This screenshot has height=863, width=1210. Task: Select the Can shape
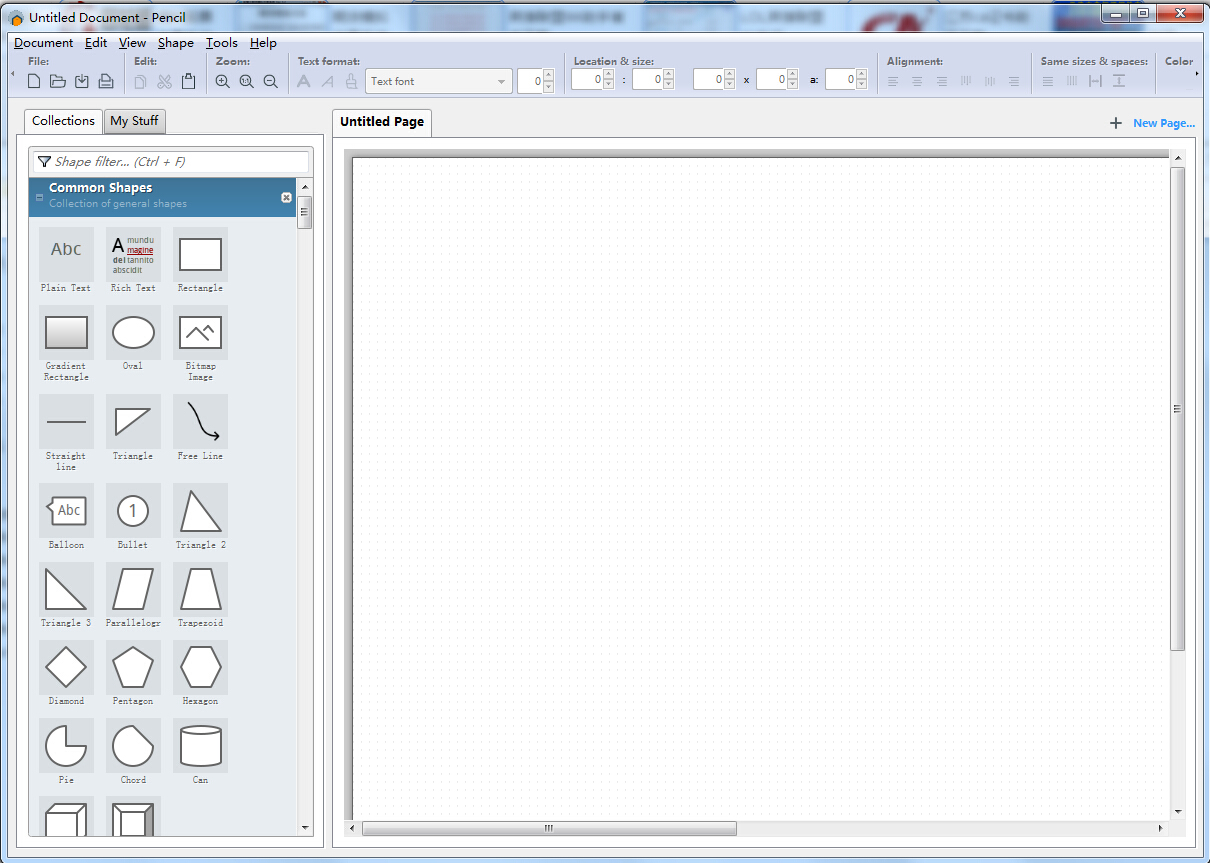pyautogui.click(x=199, y=745)
